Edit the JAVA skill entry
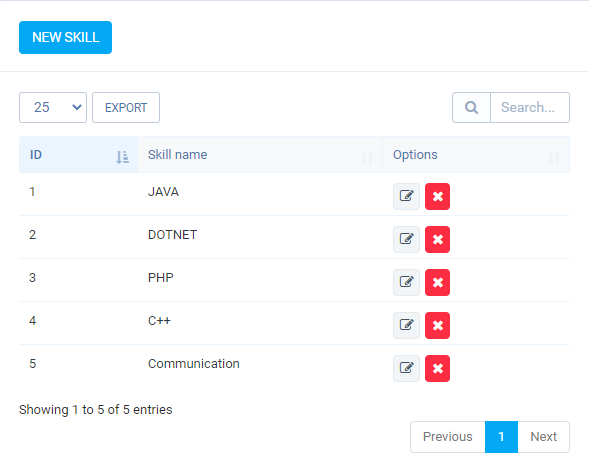589x461 pixels. pyautogui.click(x=406, y=196)
